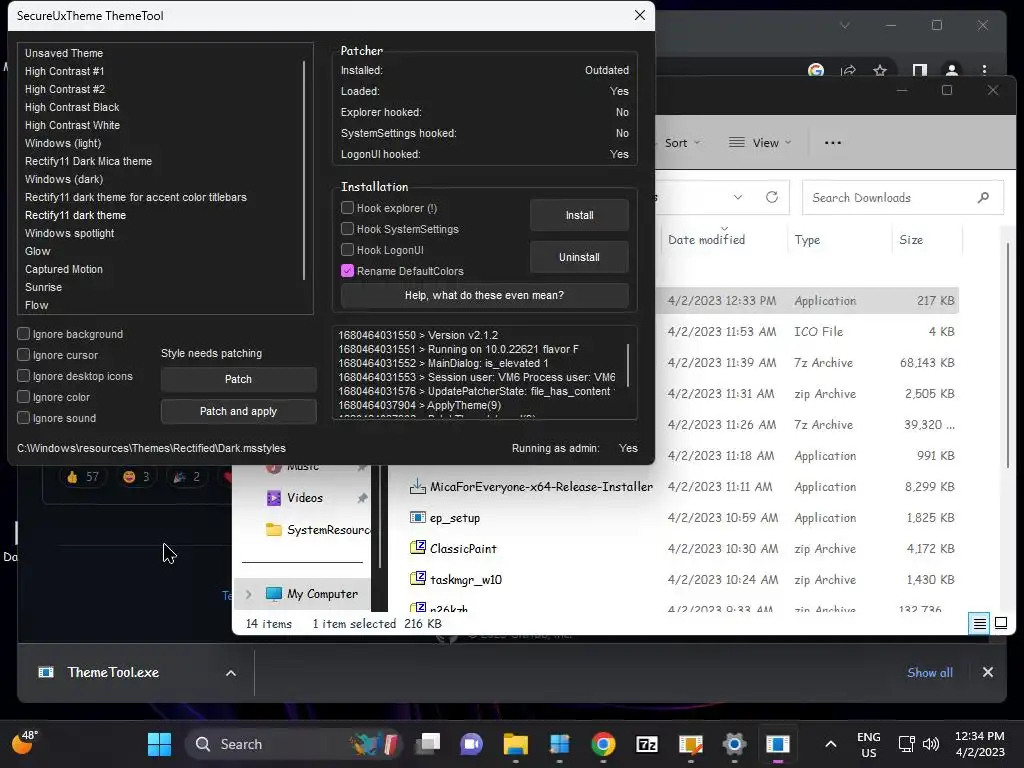Image resolution: width=1024 pixels, height=768 pixels.
Task: Select the Captured Motion theme
Action: coord(63,269)
